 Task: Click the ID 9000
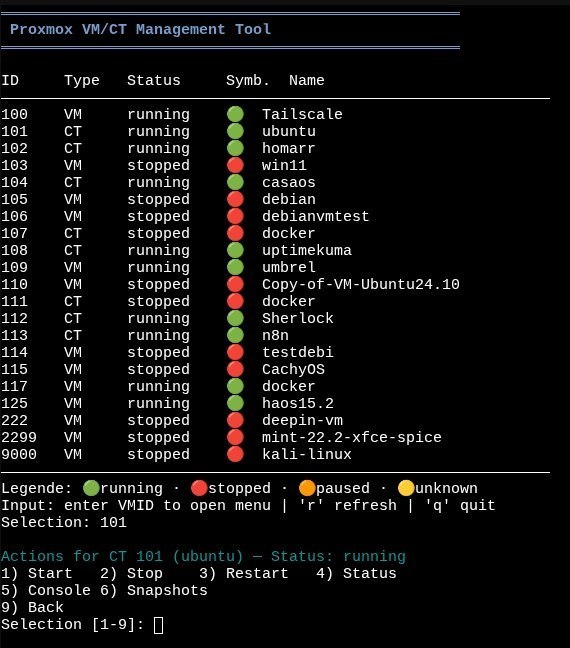point(19,454)
